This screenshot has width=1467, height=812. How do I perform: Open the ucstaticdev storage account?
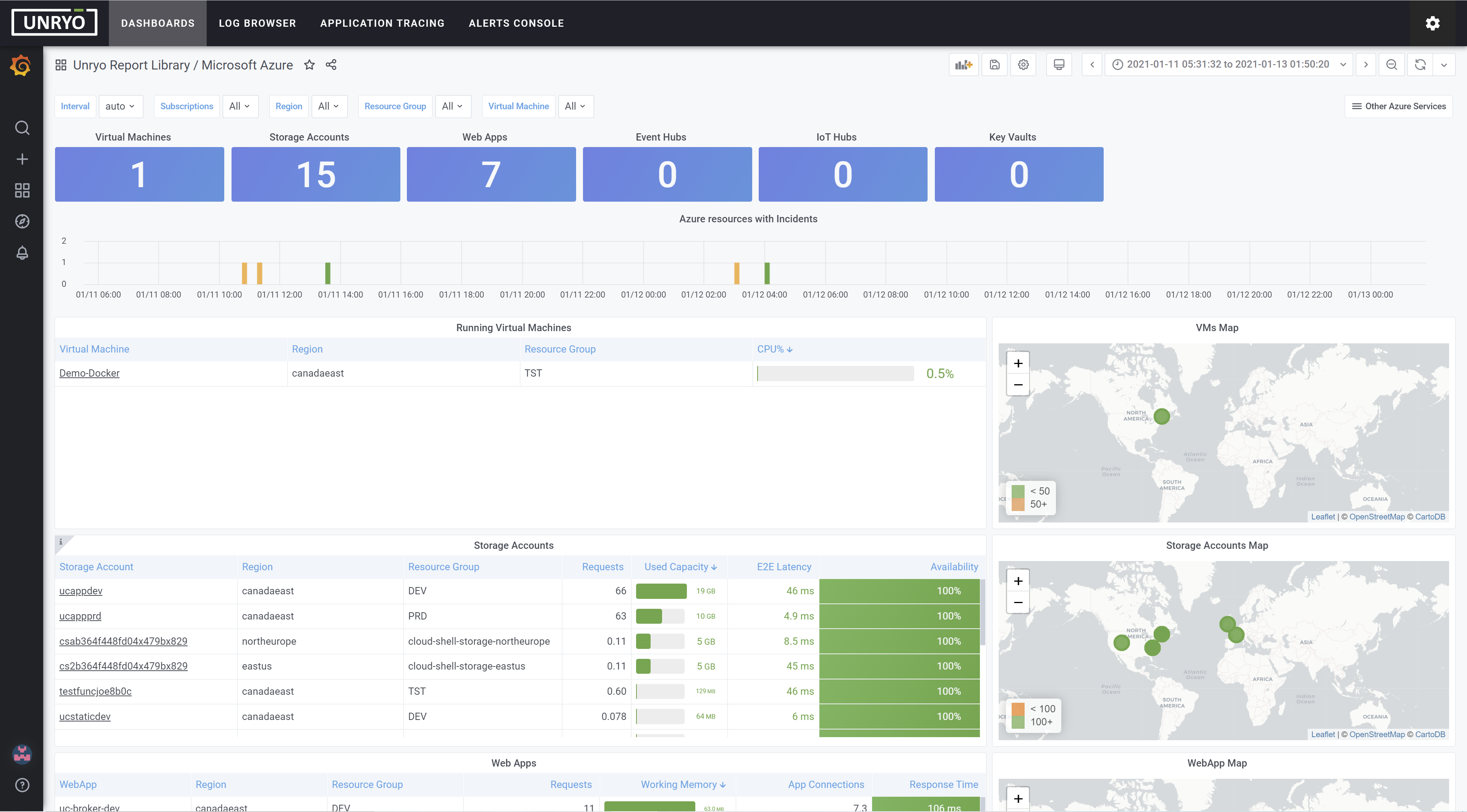click(x=85, y=717)
